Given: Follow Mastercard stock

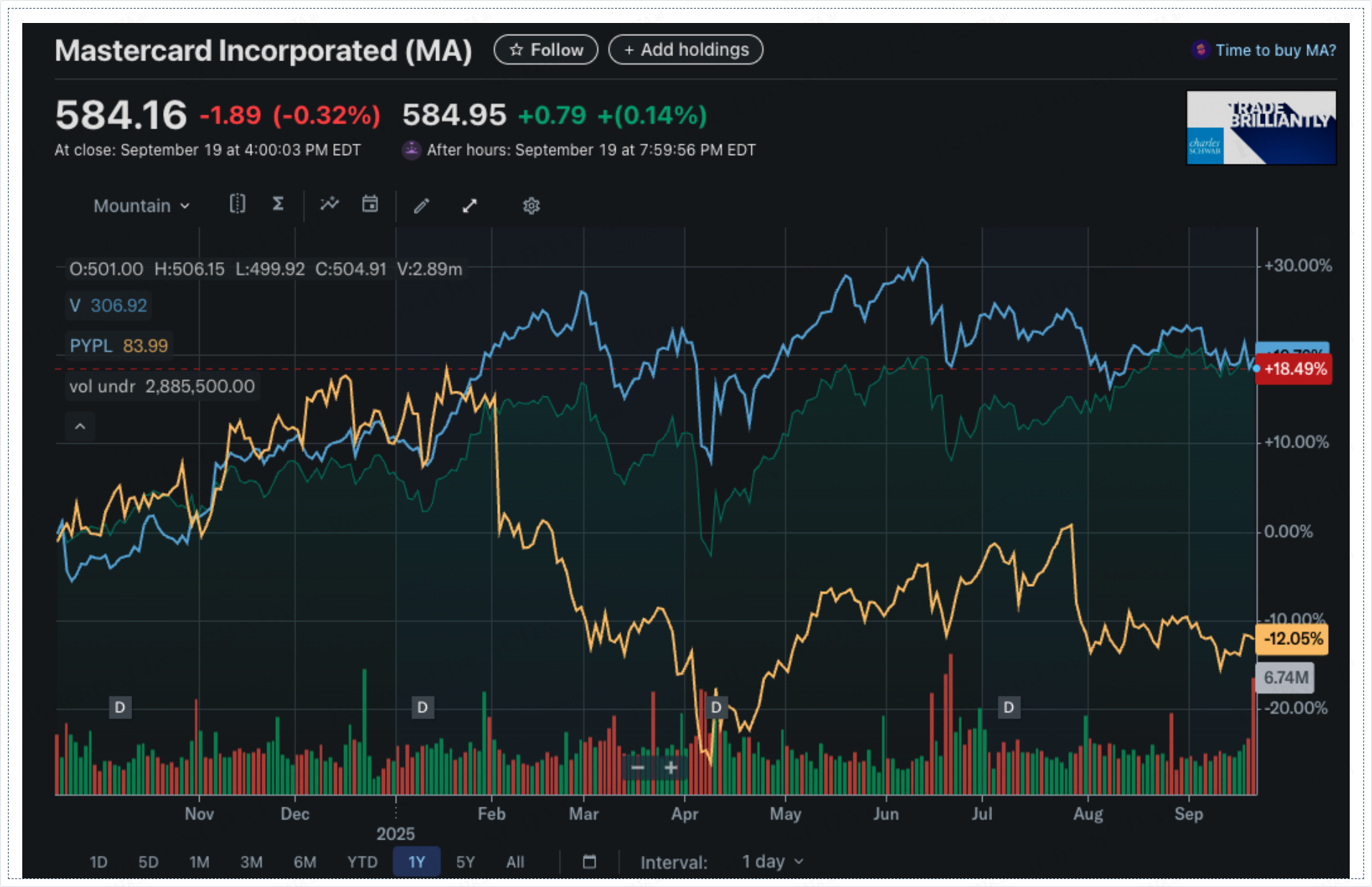Looking at the screenshot, I should [x=546, y=50].
